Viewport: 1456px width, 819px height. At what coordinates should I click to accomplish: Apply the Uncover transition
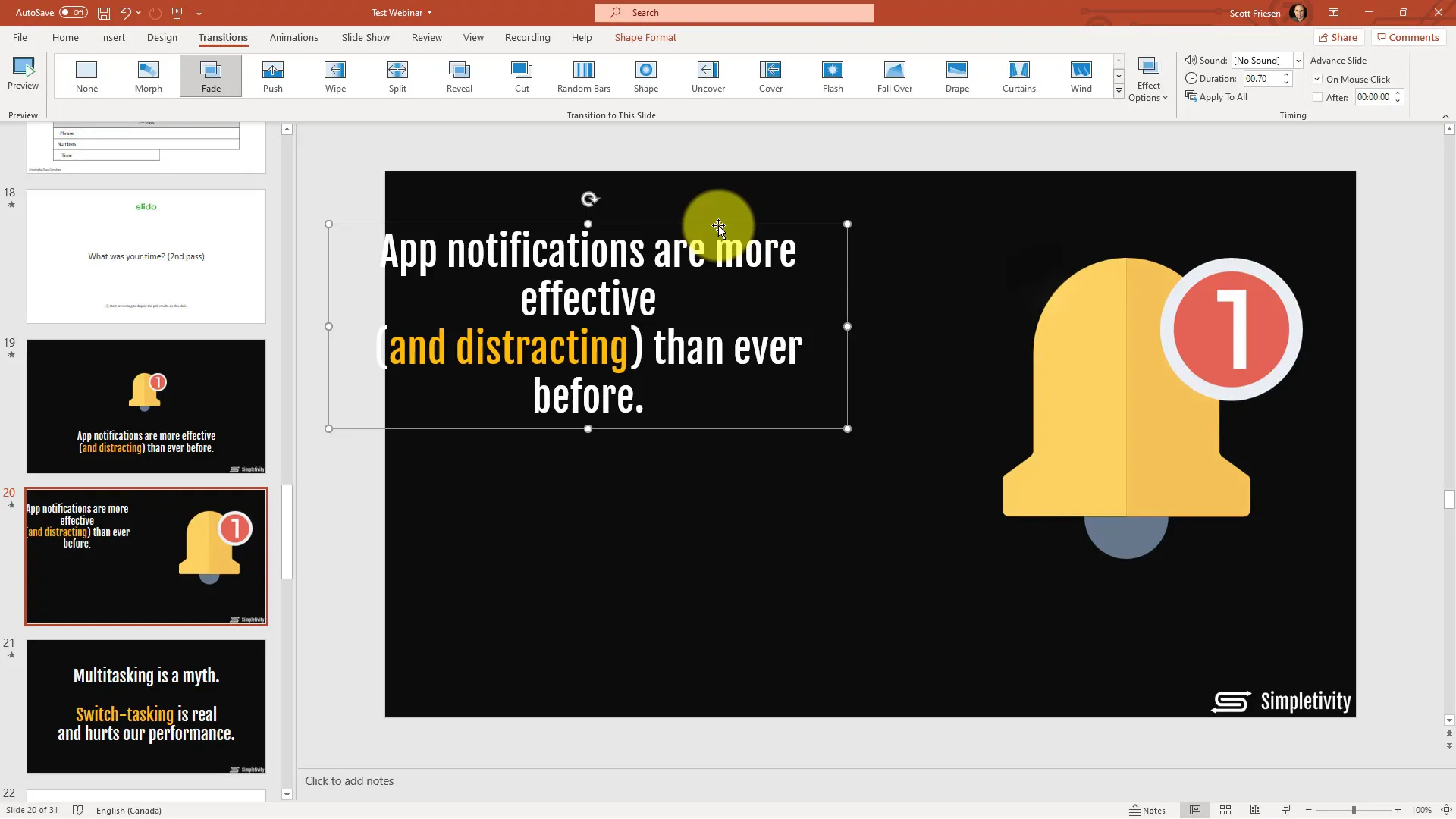pos(708,76)
